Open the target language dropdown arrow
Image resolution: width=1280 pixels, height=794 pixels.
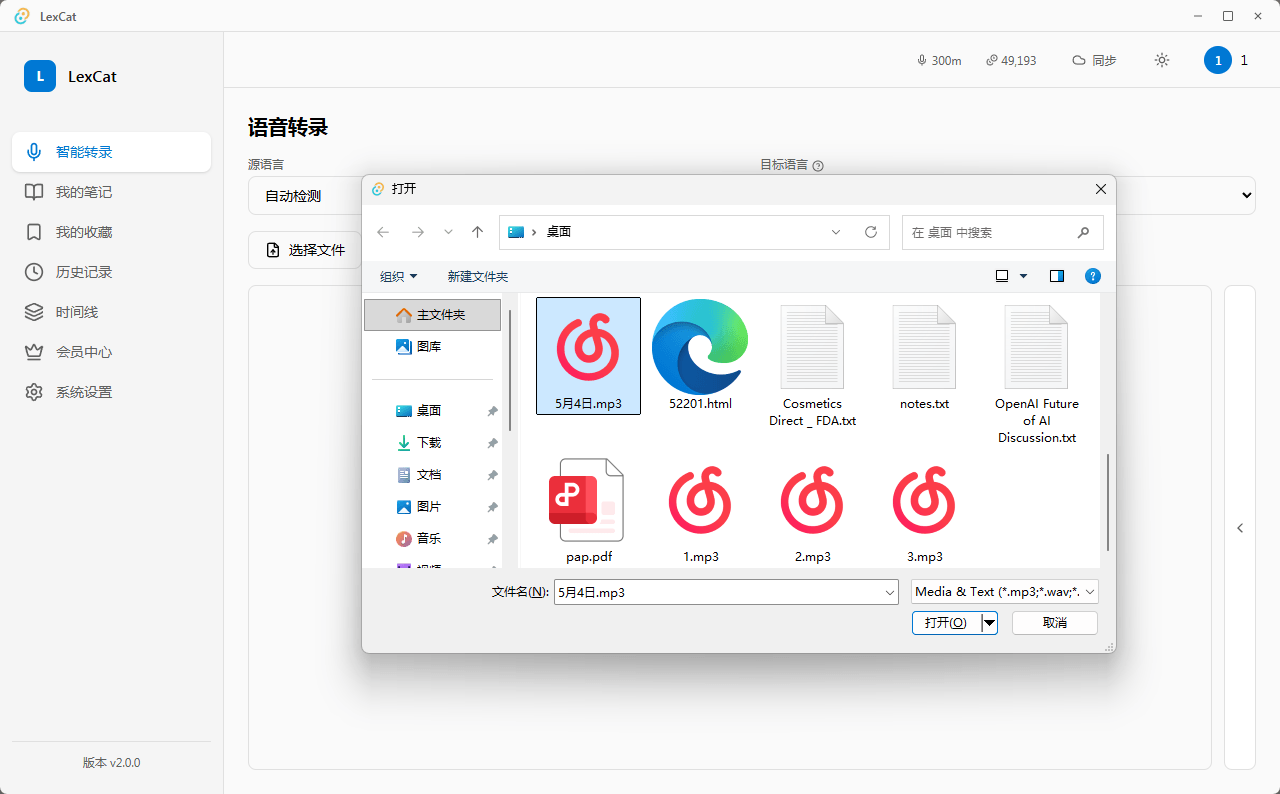(1246, 195)
